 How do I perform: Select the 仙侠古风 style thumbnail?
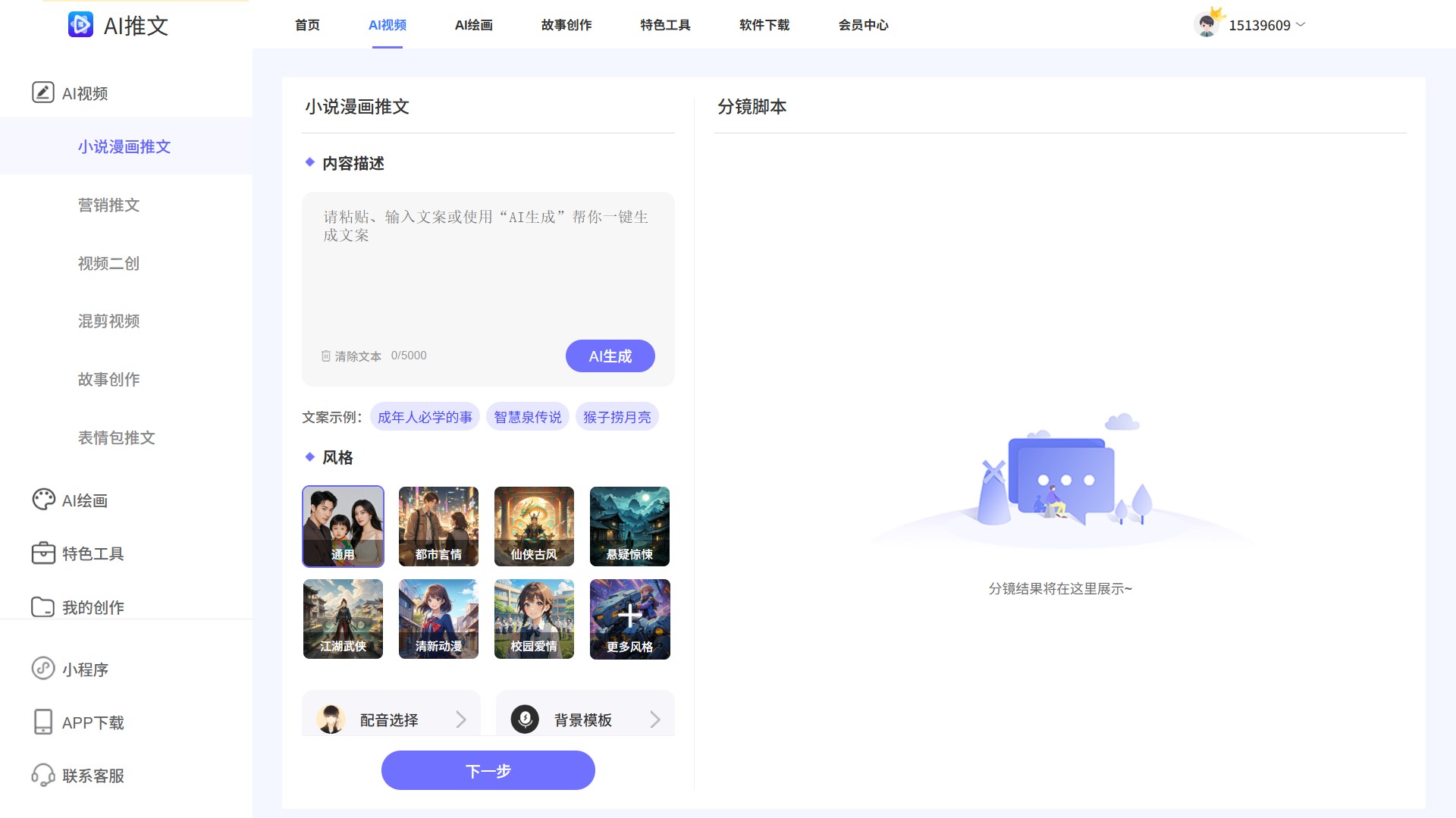tap(534, 526)
